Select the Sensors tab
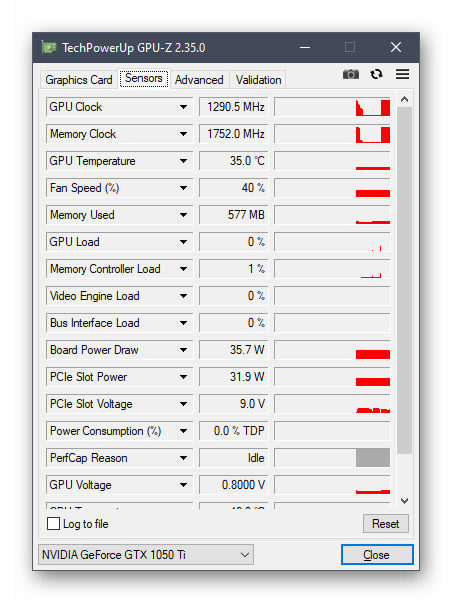This screenshot has height=603, width=452. pyautogui.click(x=144, y=78)
